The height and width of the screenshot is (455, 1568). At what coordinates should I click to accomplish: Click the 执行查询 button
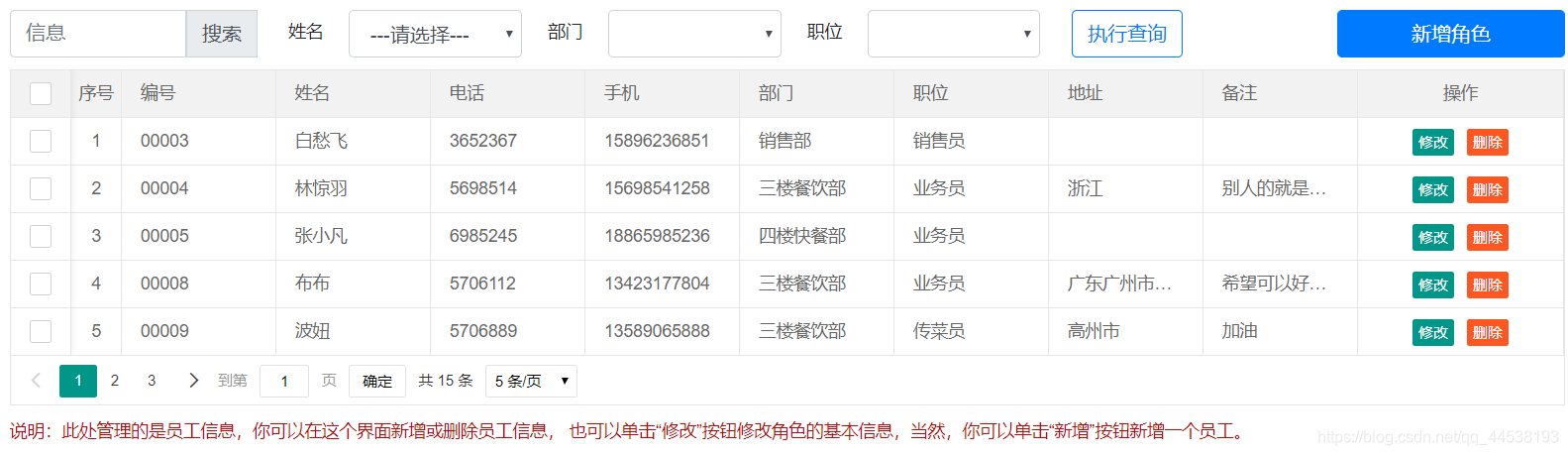pos(1127,34)
